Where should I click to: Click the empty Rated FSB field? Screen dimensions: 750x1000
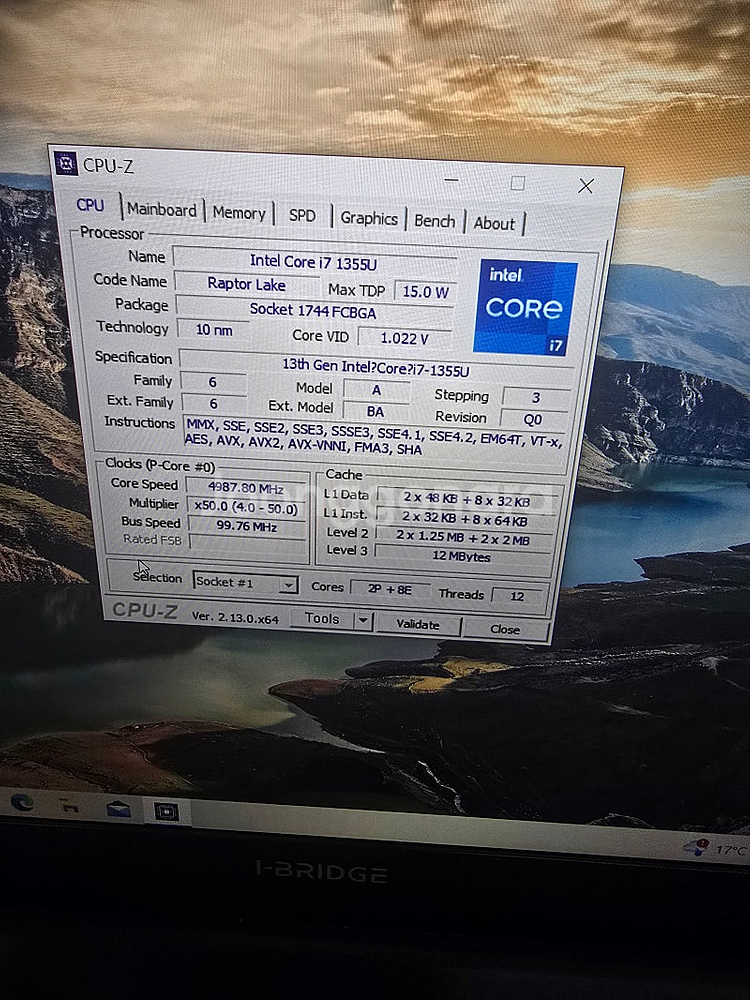coord(248,544)
